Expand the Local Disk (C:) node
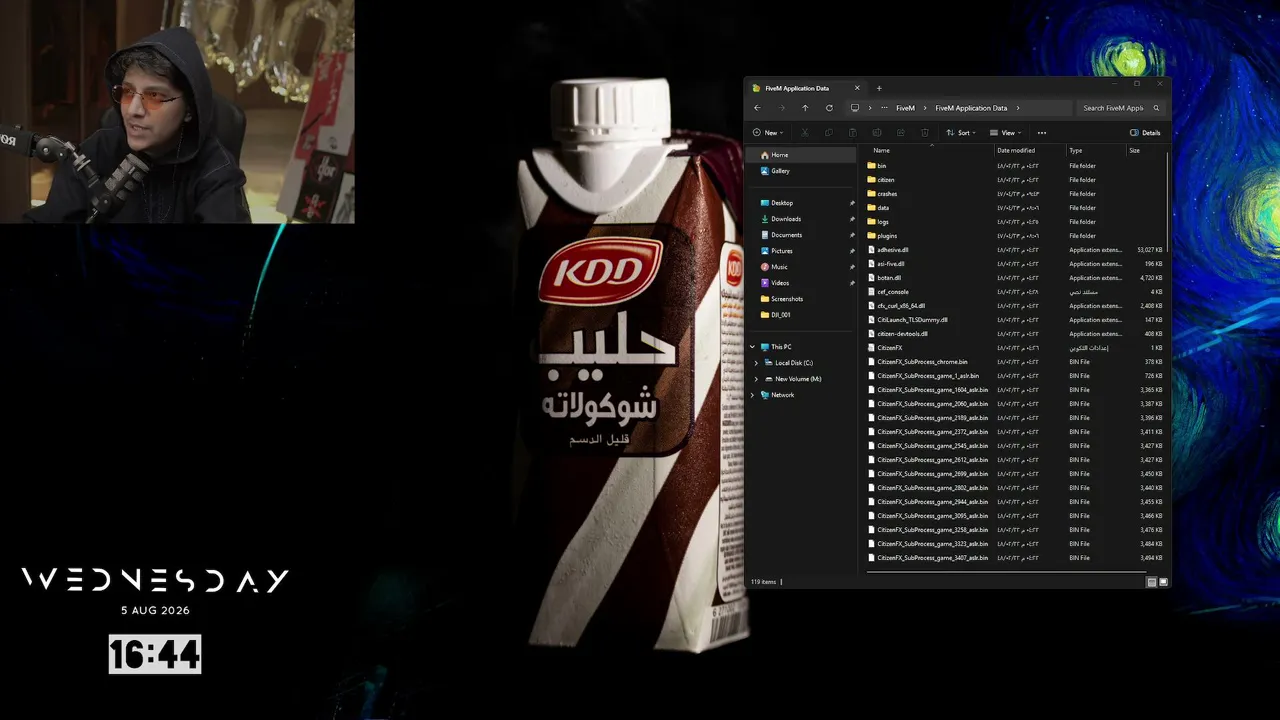1280x720 pixels. click(756, 363)
